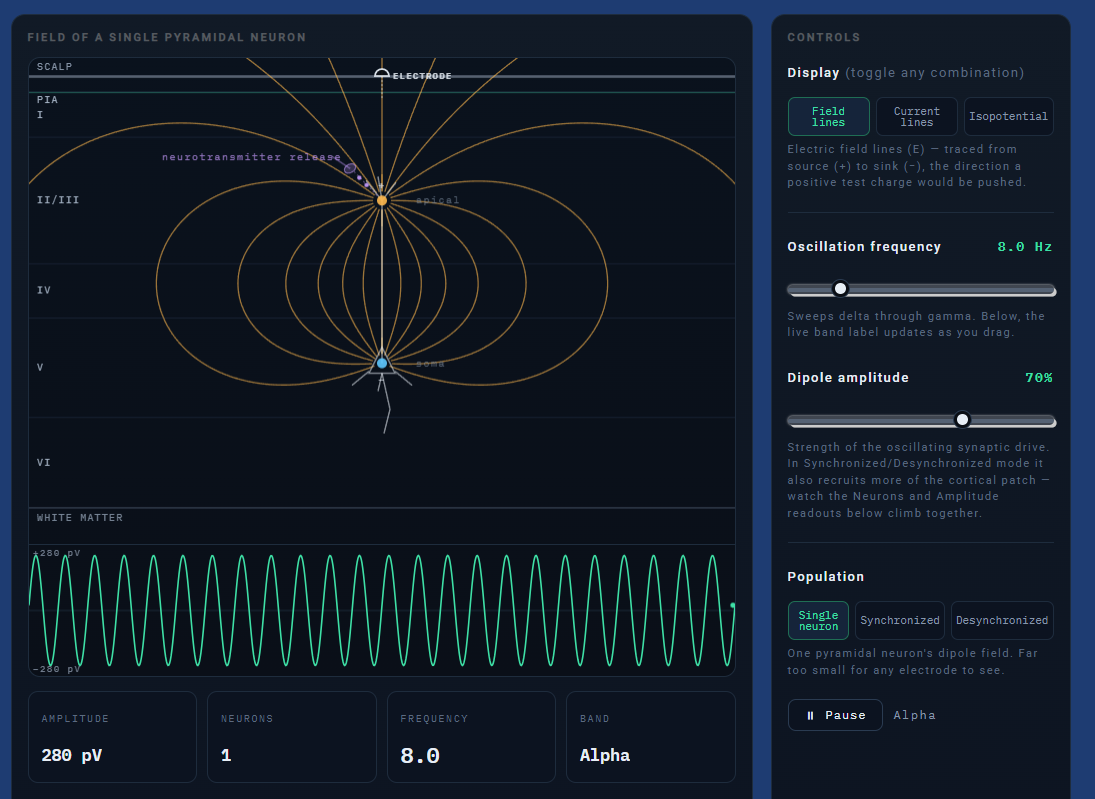Click the IV cortical layer label
This screenshot has height=799, width=1095.
coord(43,290)
